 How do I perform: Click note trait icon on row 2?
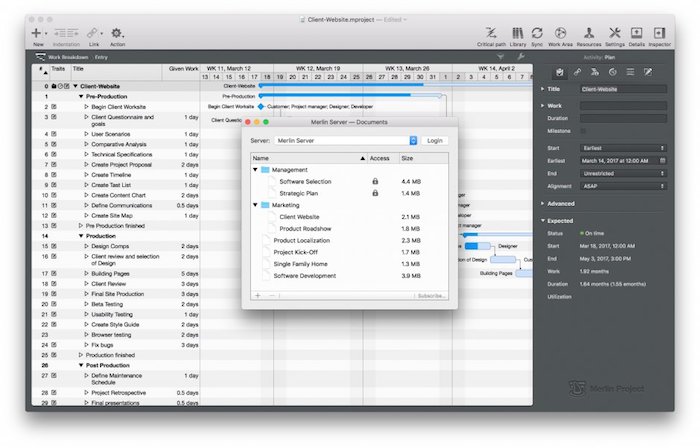(x=54, y=107)
